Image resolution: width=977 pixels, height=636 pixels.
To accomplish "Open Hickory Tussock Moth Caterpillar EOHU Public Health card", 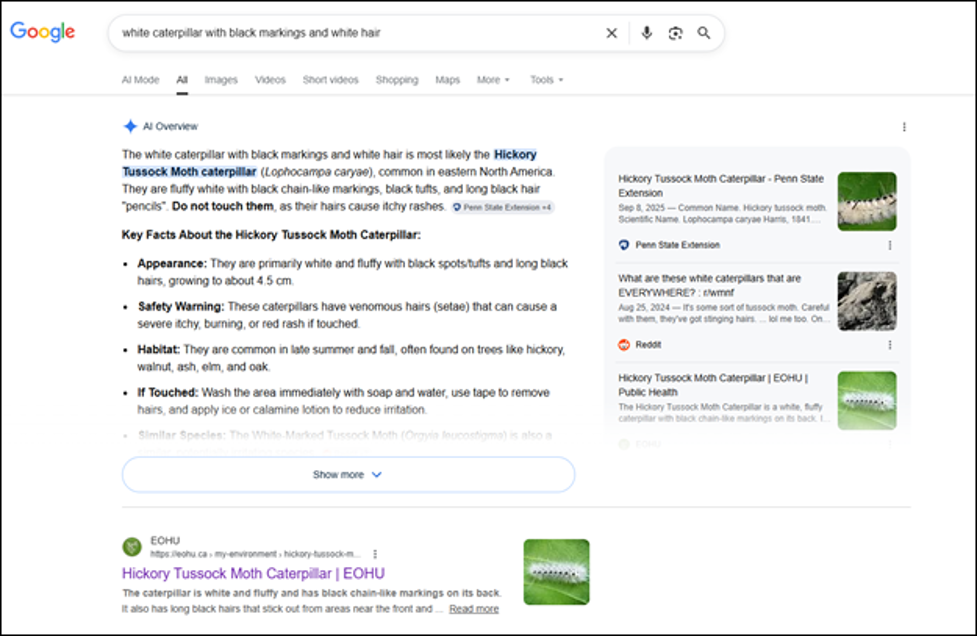I will [x=713, y=385].
